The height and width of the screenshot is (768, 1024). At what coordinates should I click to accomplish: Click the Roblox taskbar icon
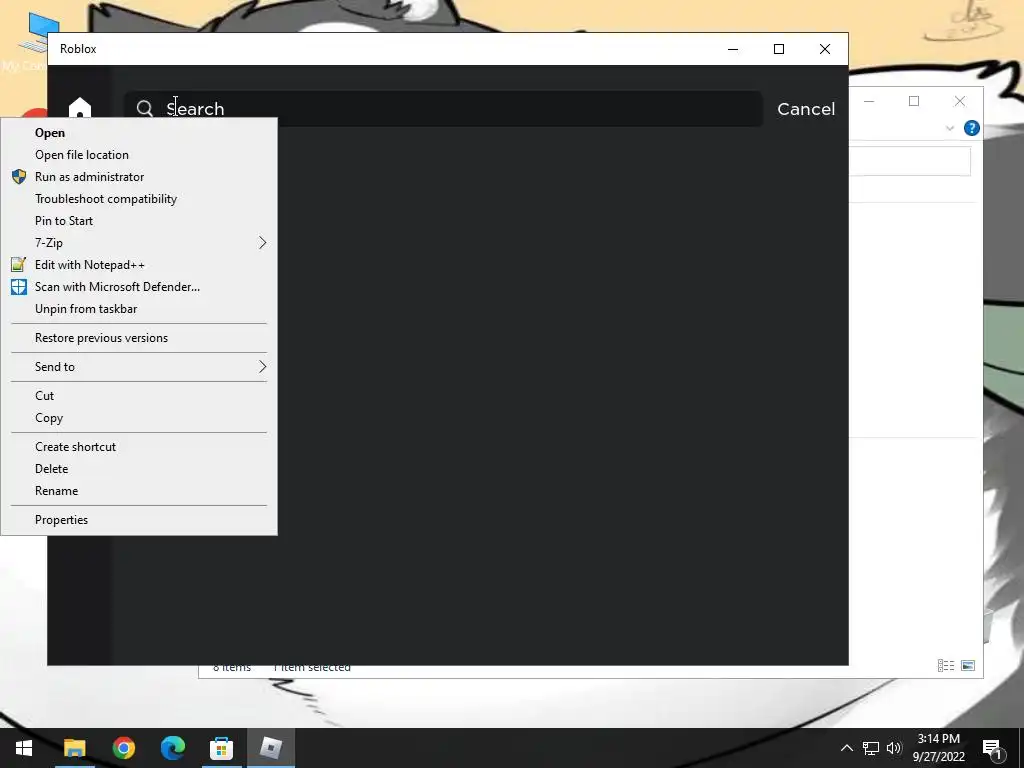click(270, 748)
